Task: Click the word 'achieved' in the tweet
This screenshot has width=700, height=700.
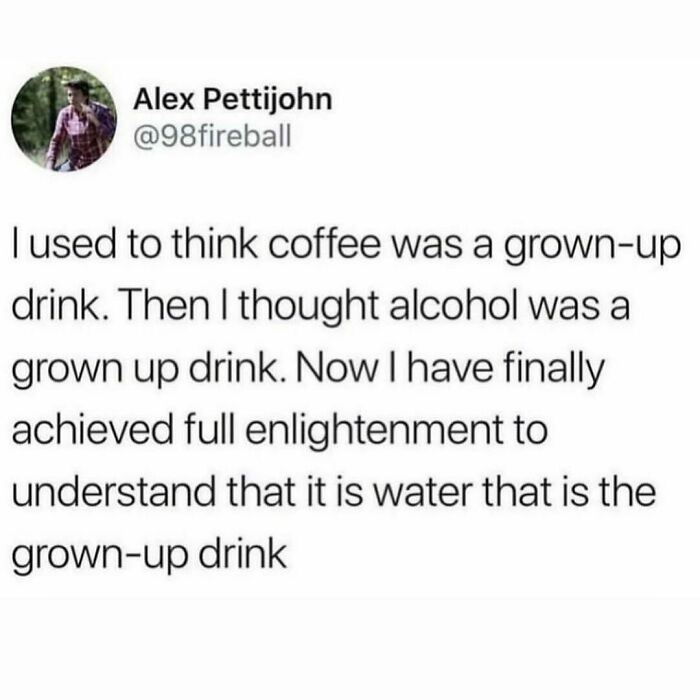Action: coord(92,429)
